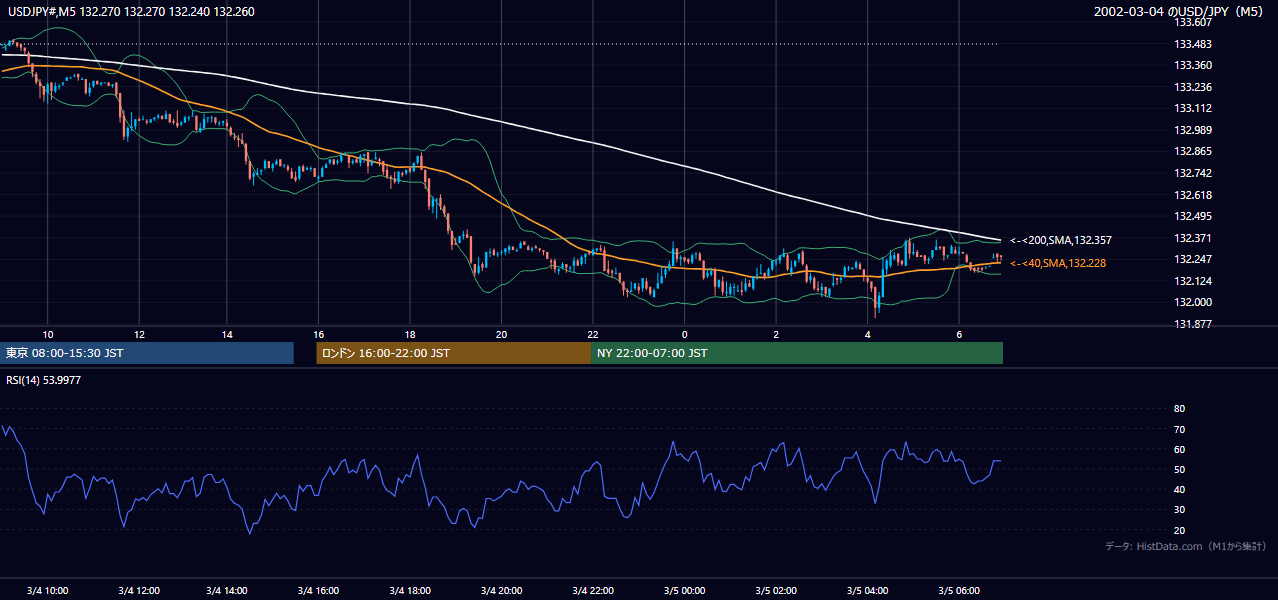Click the 3/5 00:00 bottom time label
1278x600 pixels.
point(685,590)
